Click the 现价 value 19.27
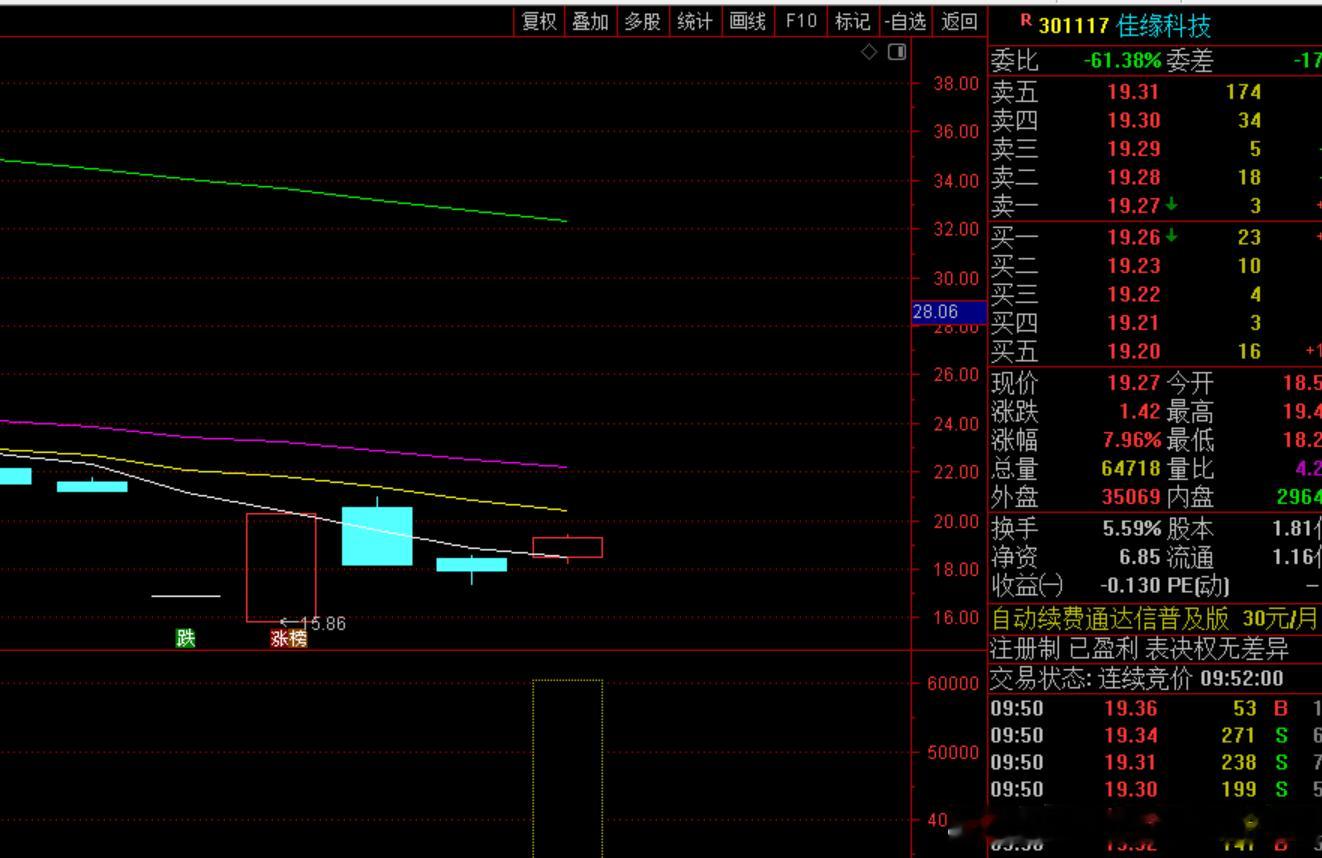The width and height of the screenshot is (1322, 858). [1133, 383]
